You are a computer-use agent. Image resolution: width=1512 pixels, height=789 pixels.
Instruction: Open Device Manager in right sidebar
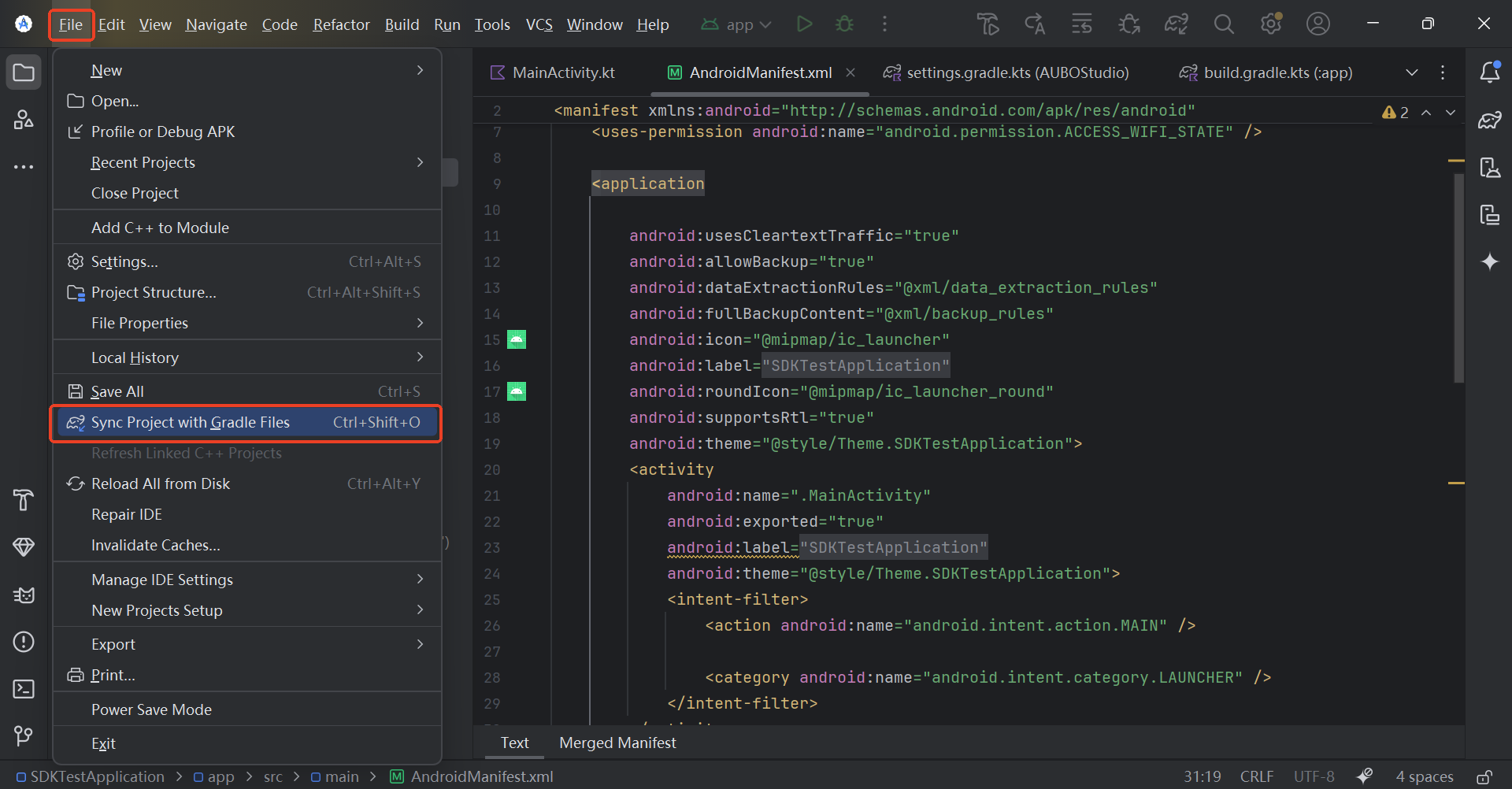pyautogui.click(x=1491, y=167)
